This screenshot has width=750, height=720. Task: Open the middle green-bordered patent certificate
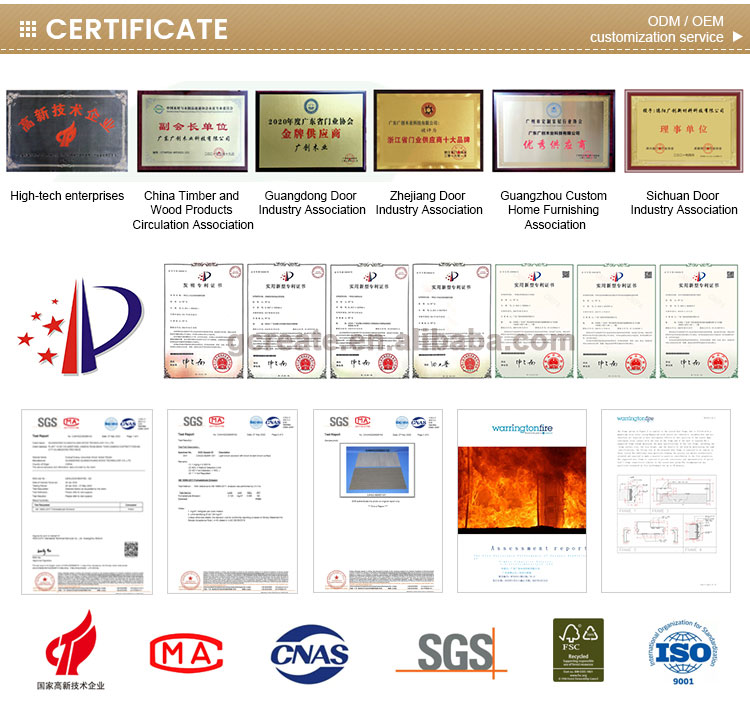coord(617,321)
